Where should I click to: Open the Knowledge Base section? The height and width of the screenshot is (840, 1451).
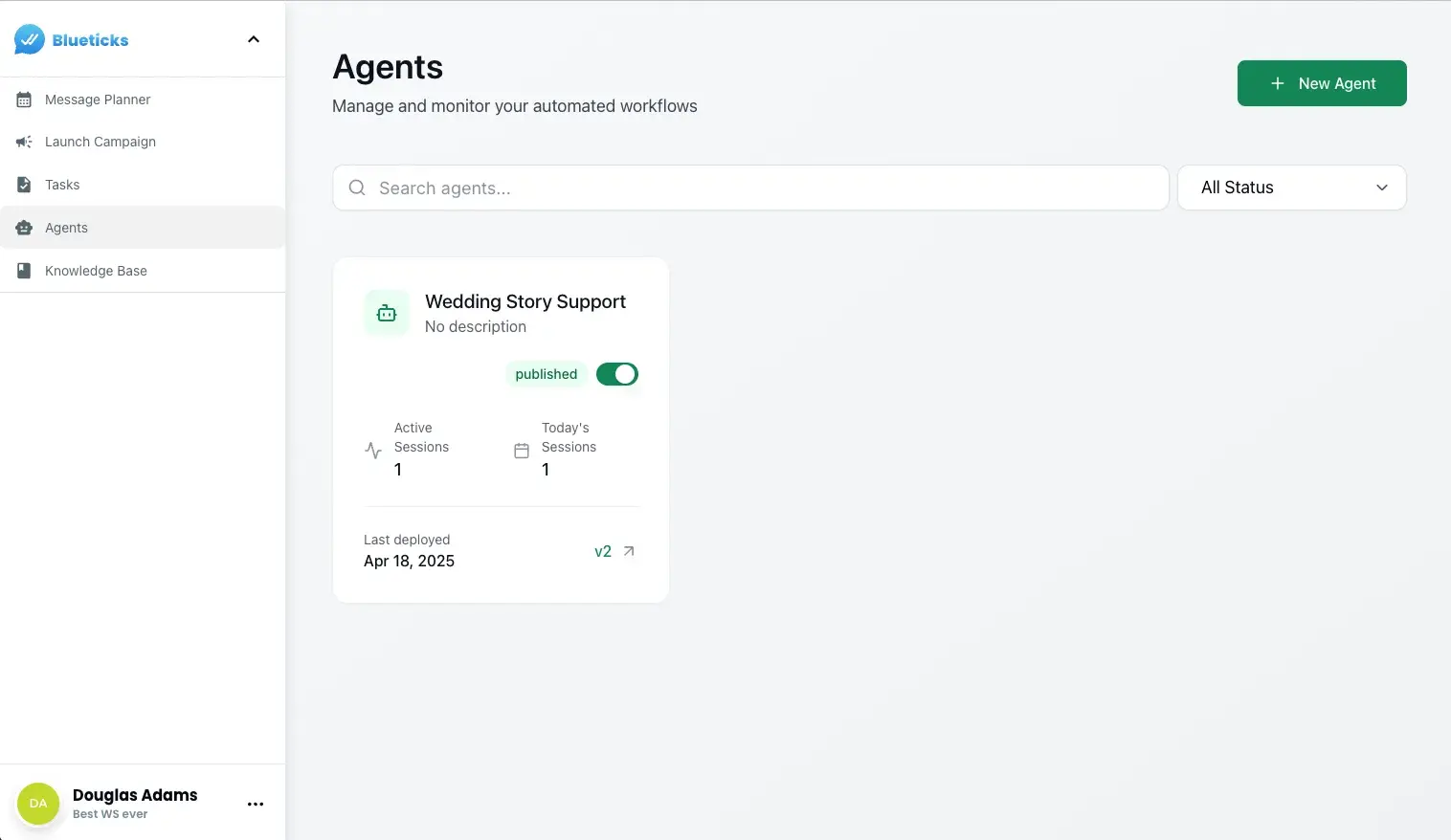(x=95, y=270)
